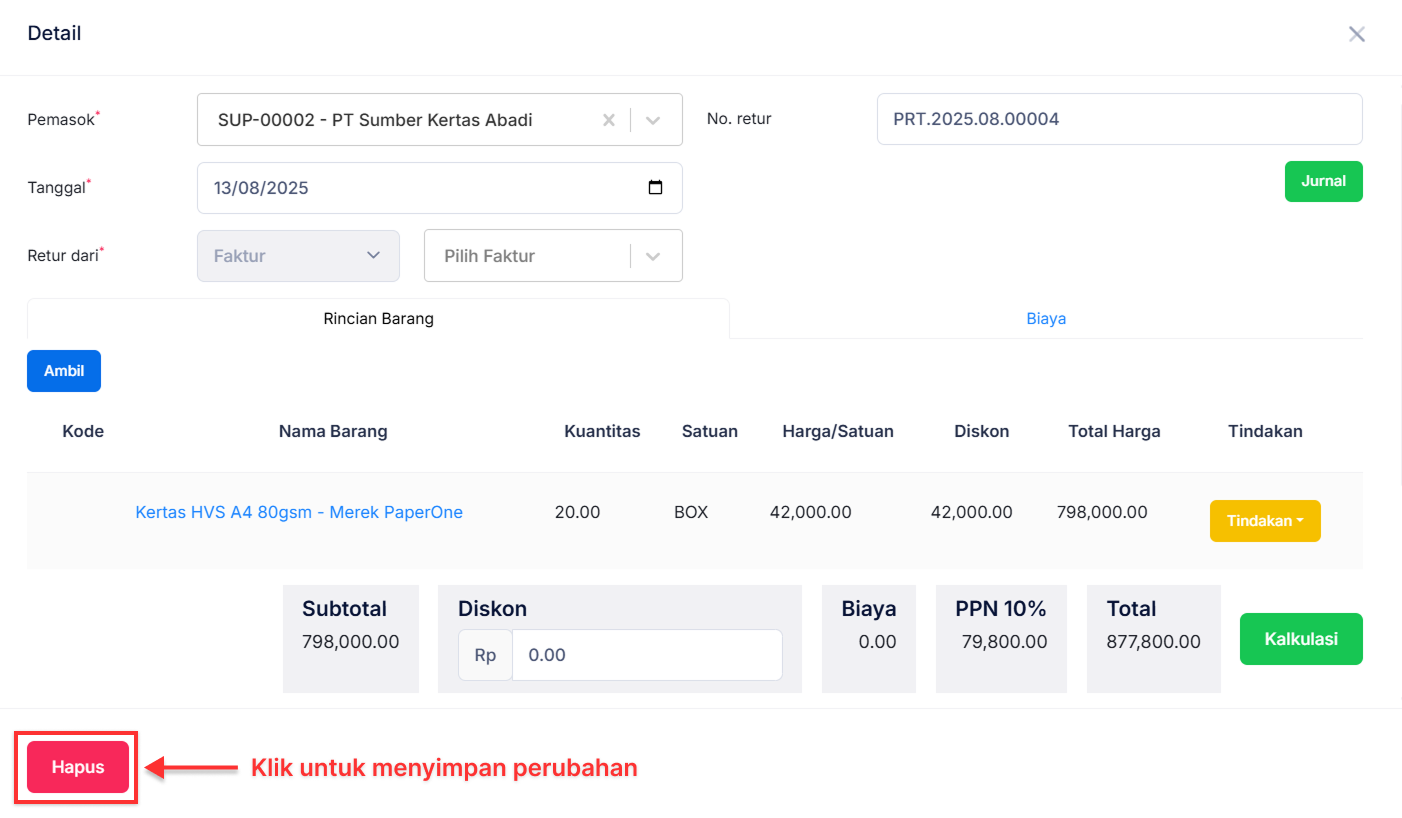
Task: Switch to the Biaya tab
Action: [1046, 318]
